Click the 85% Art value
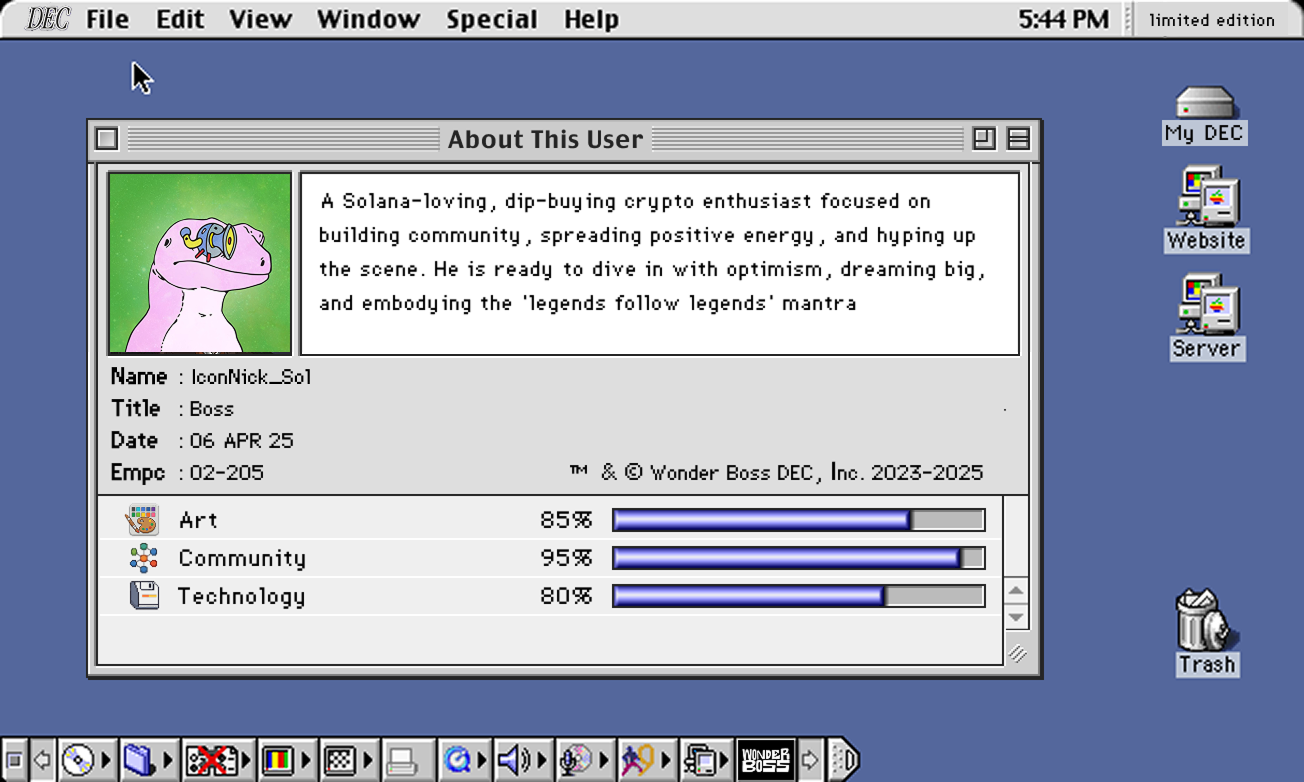 pos(566,520)
